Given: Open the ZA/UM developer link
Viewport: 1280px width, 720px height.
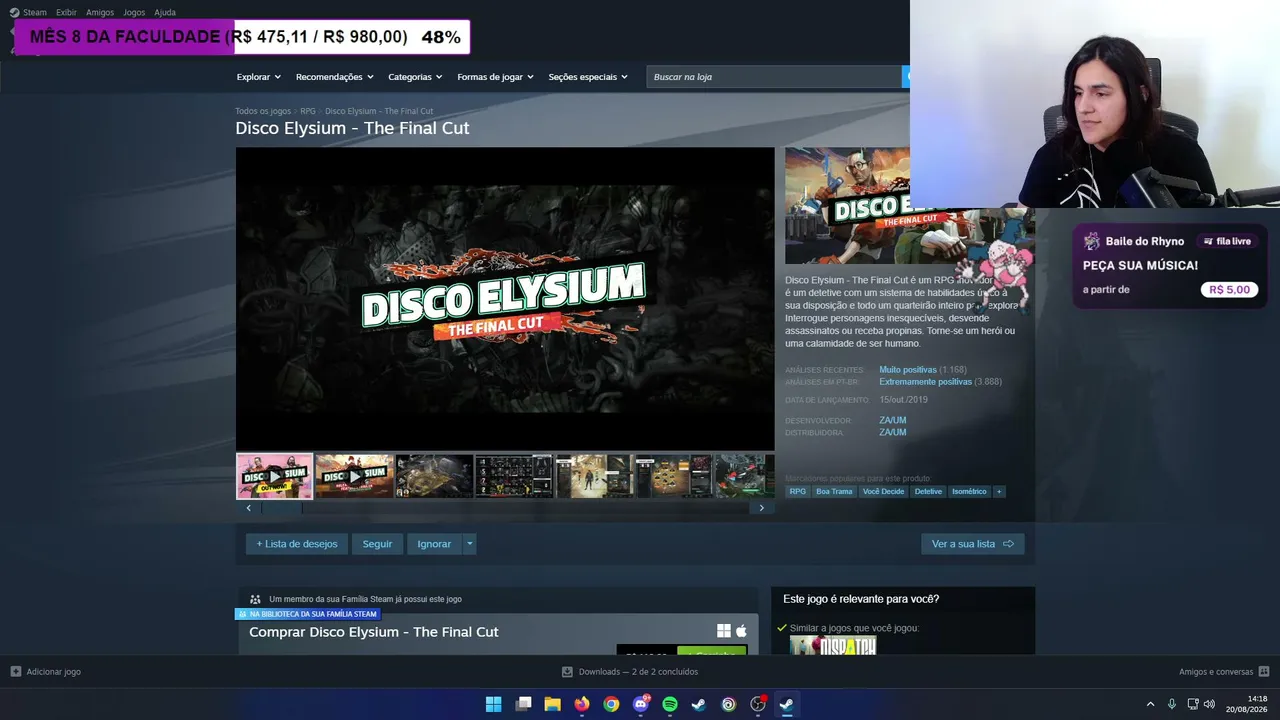Looking at the screenshot, I should click(893, 421).
